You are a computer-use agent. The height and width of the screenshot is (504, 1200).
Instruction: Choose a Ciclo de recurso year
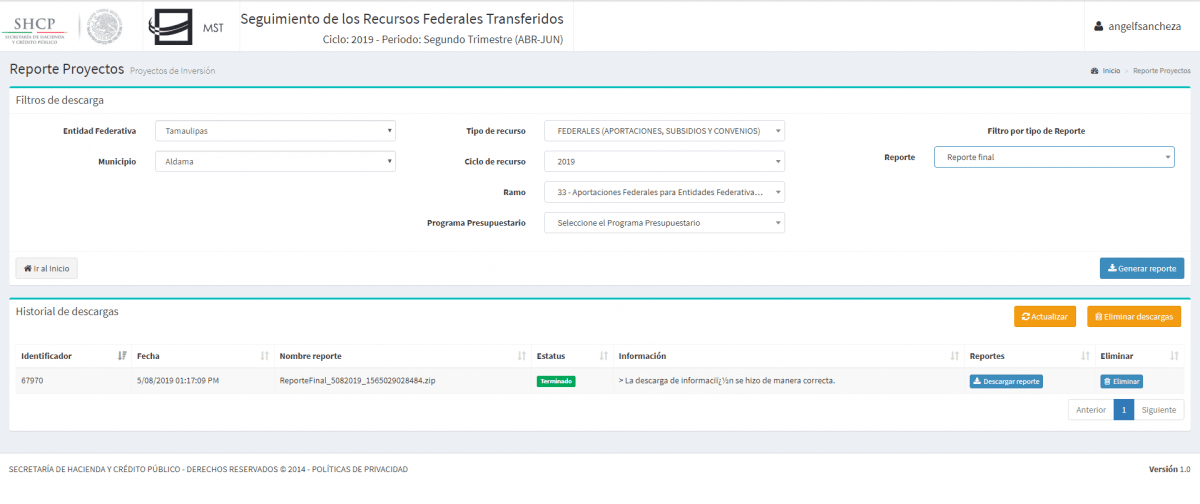pos(664,161)
